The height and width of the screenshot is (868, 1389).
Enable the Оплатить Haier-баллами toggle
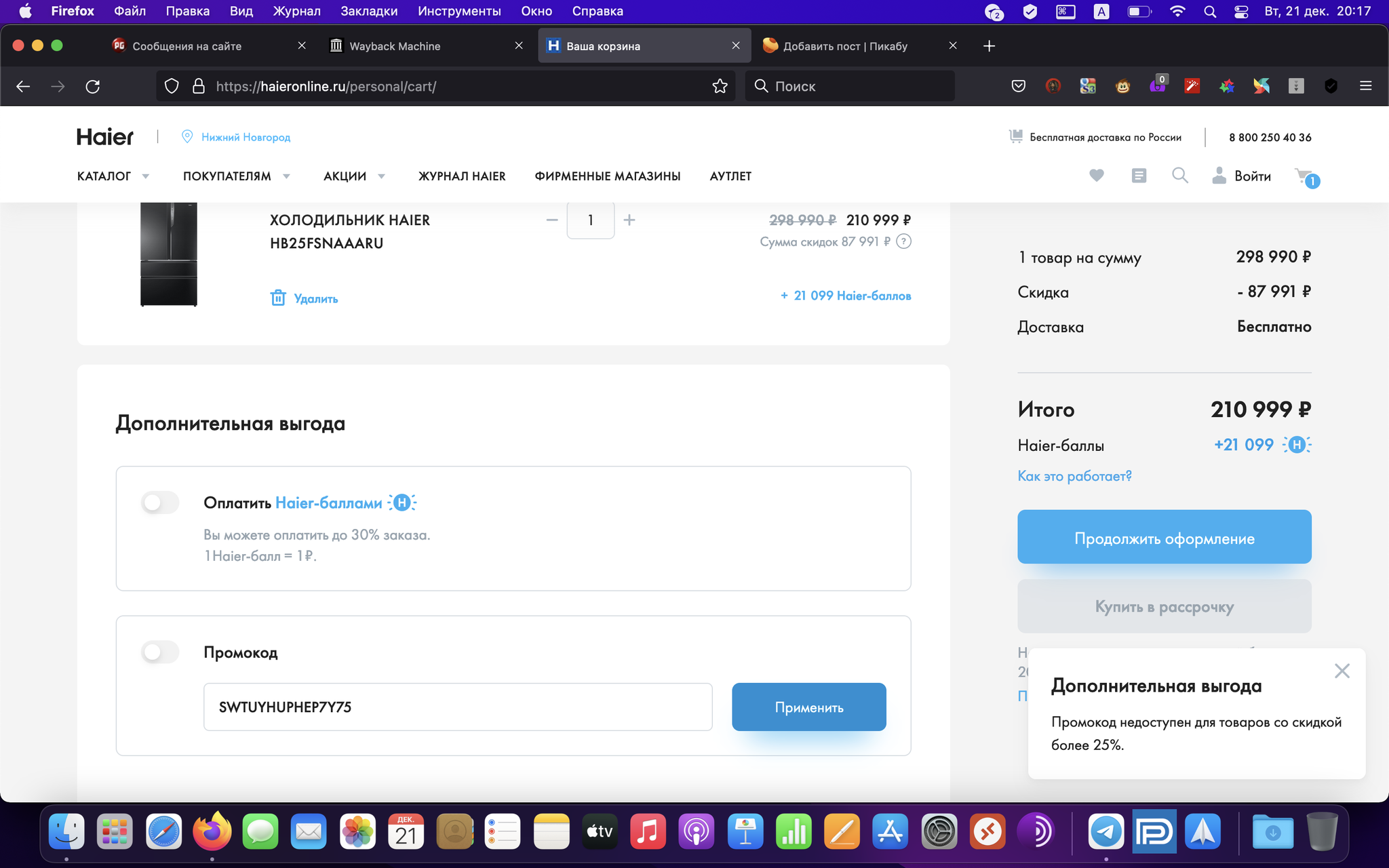160,502
